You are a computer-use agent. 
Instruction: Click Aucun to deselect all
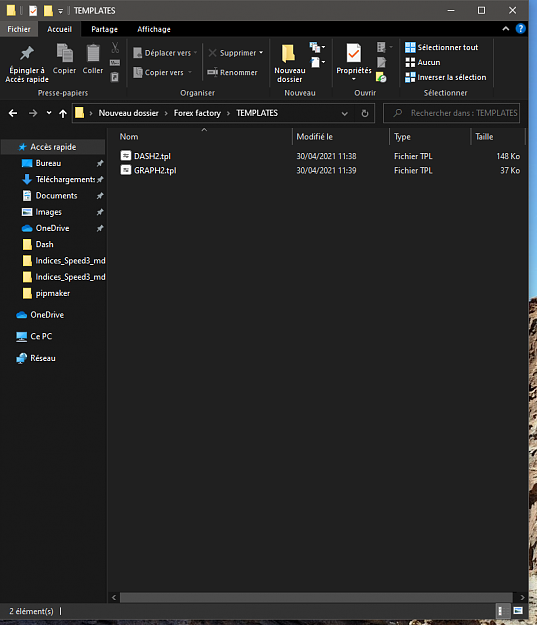423,63
